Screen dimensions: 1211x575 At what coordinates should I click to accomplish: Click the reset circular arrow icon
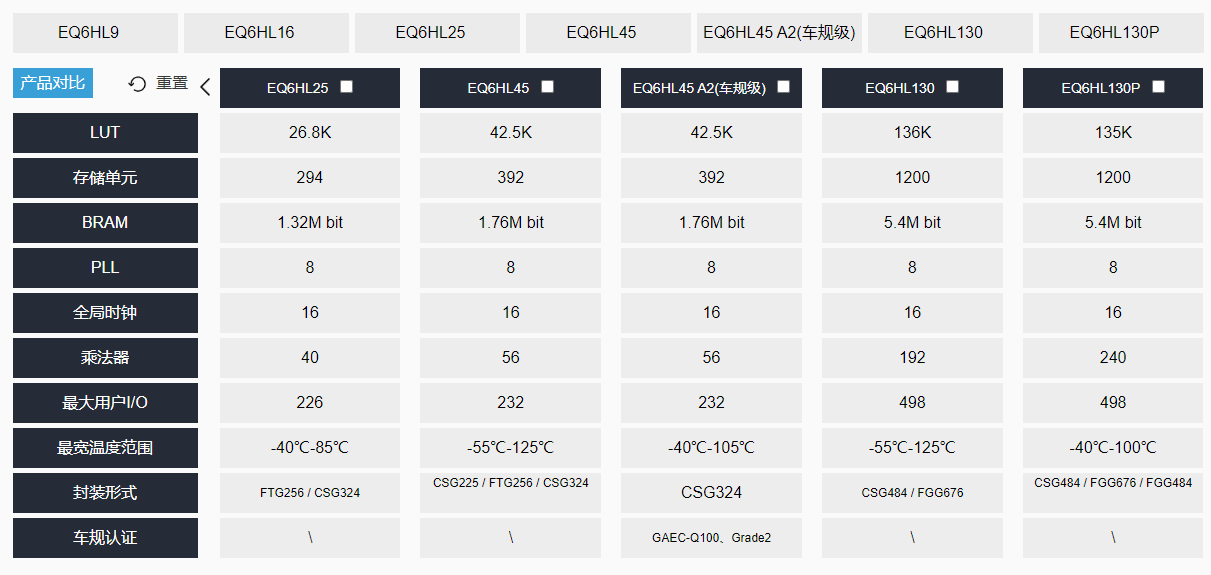pyautogui.click(x=138, y=84)
